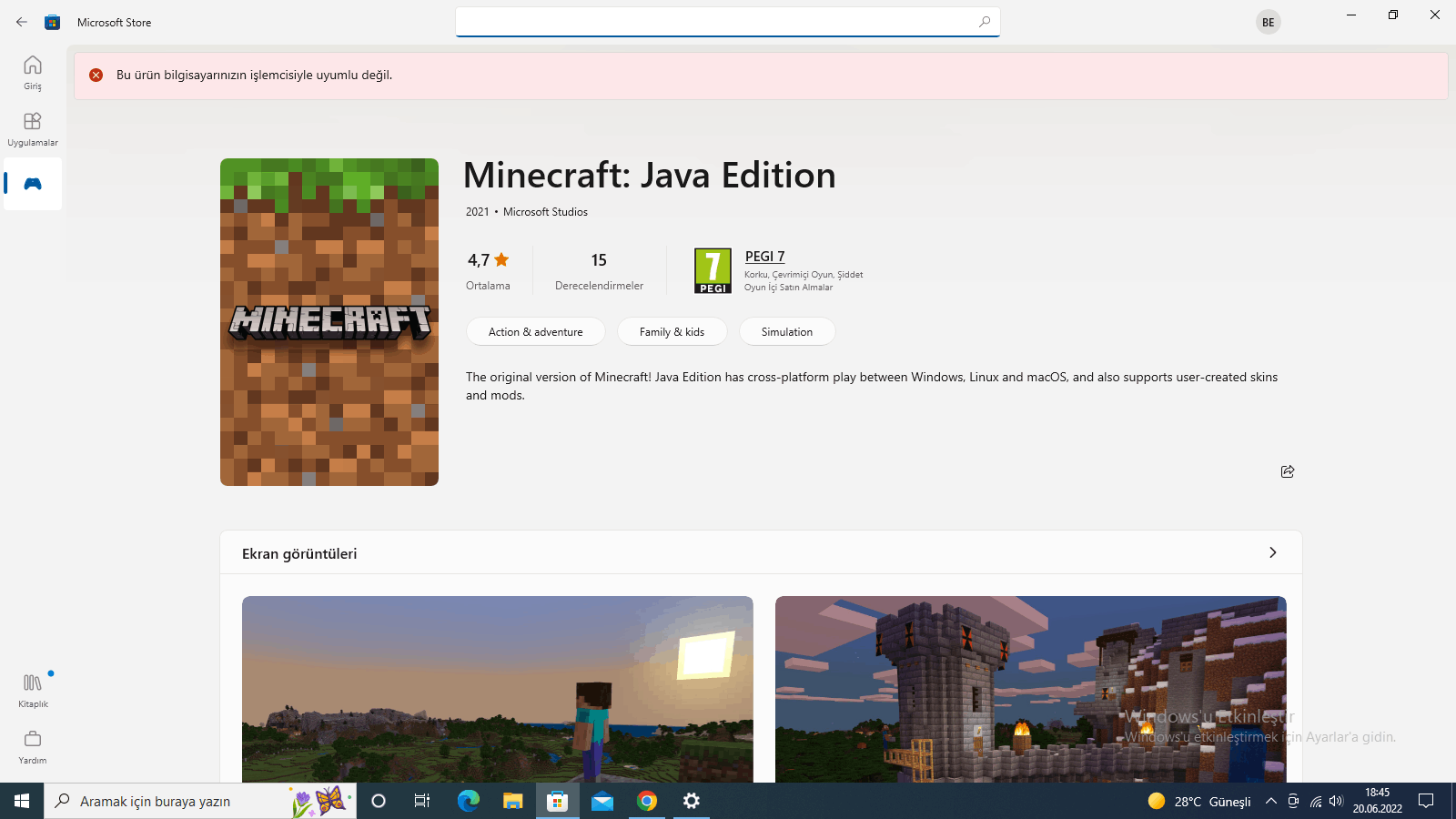The height and width of the screenshot is (819, 1456).
Task: Click the Microsoft Store logo in title bar
Action: tap(53, 22)
